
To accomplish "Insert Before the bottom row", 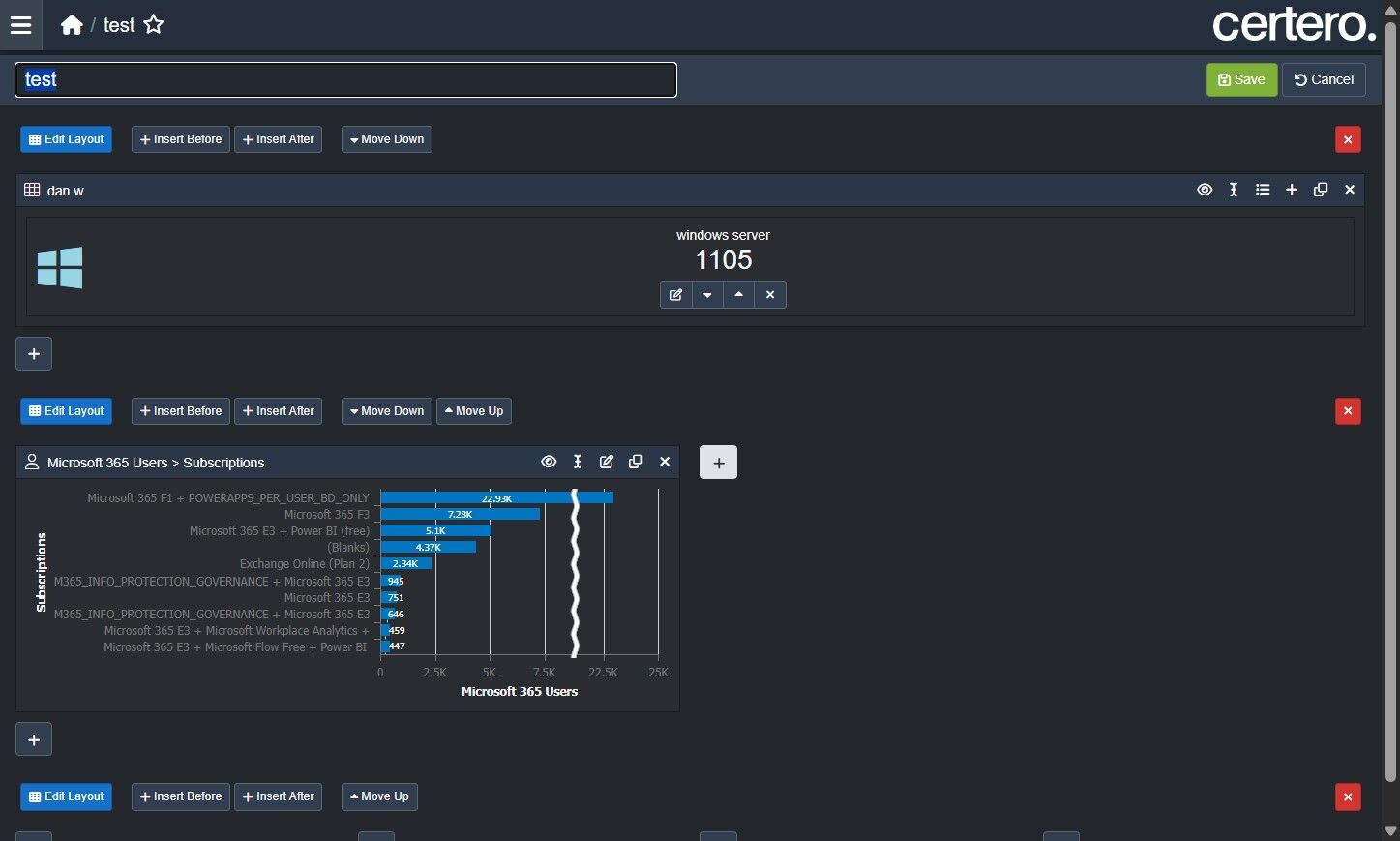I will (x=181, y=796).
